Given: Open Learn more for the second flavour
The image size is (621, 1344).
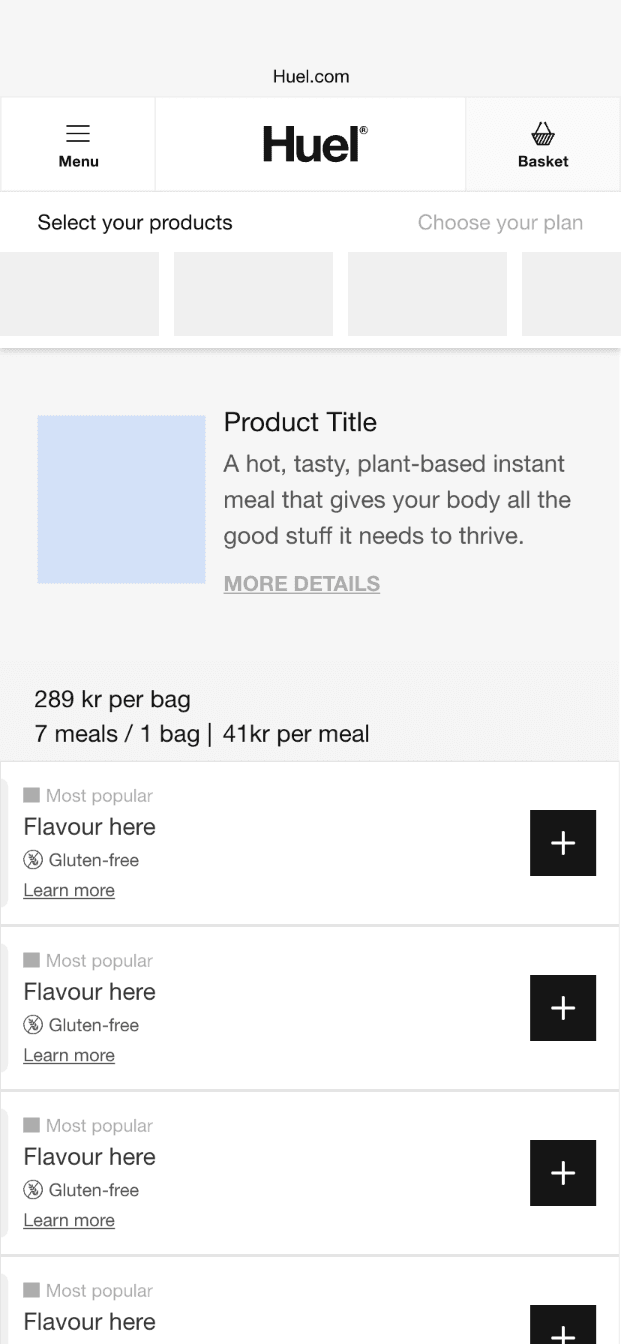Looking at the screenshot, I should coord(69,1055).
